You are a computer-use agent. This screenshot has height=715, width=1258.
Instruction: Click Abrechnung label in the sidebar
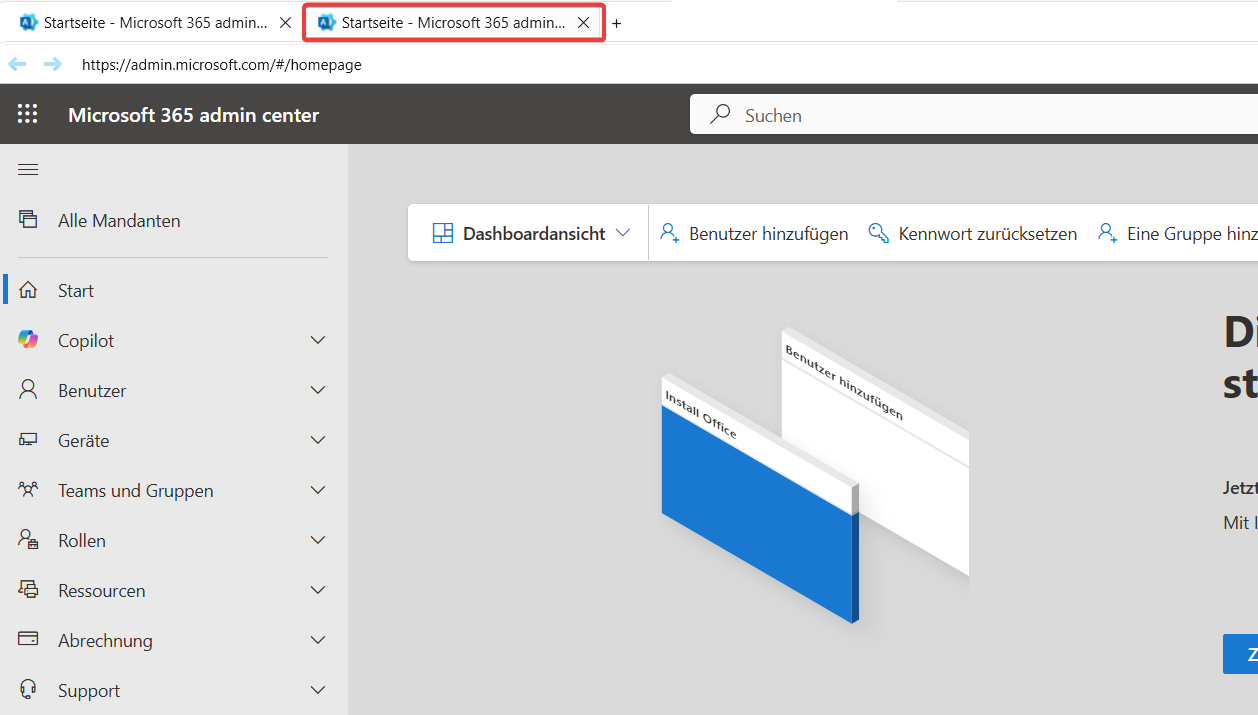click(x=105, y=641)
